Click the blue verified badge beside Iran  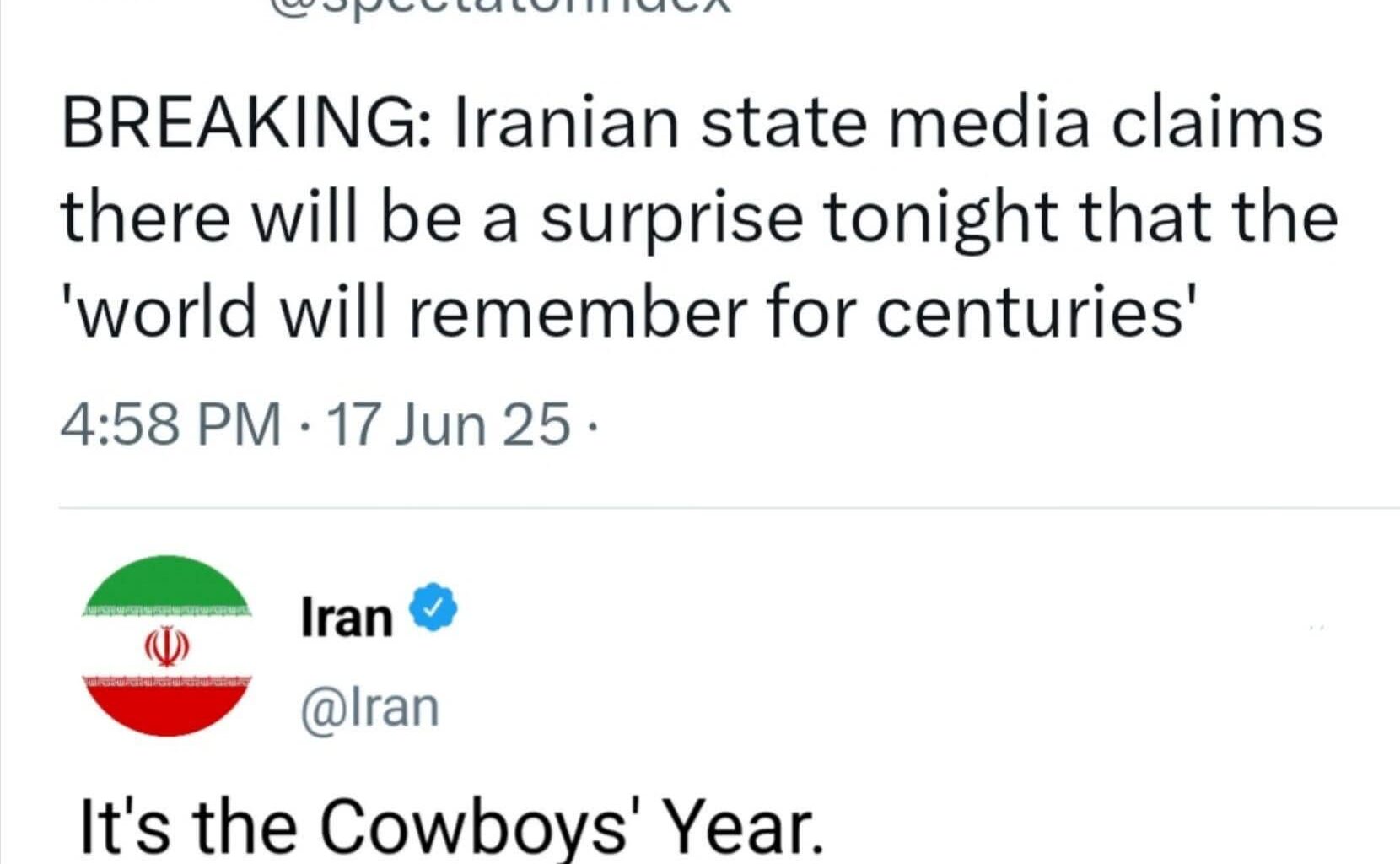(x=433, y=607)
